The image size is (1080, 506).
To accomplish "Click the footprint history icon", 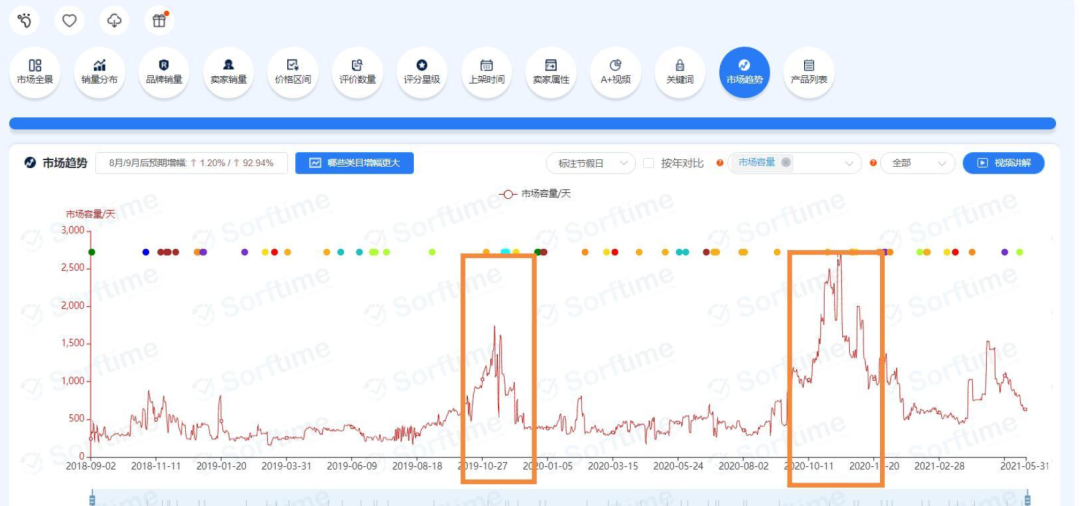I will tap(24, 21).
